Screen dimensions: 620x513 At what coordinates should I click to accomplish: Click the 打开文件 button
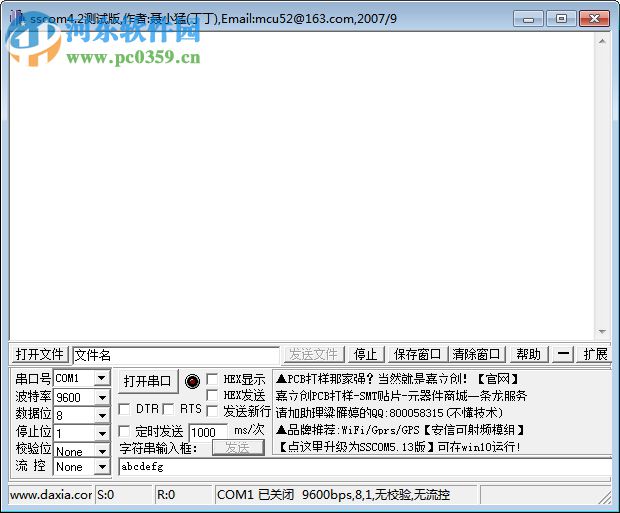[x=40, y=354]
